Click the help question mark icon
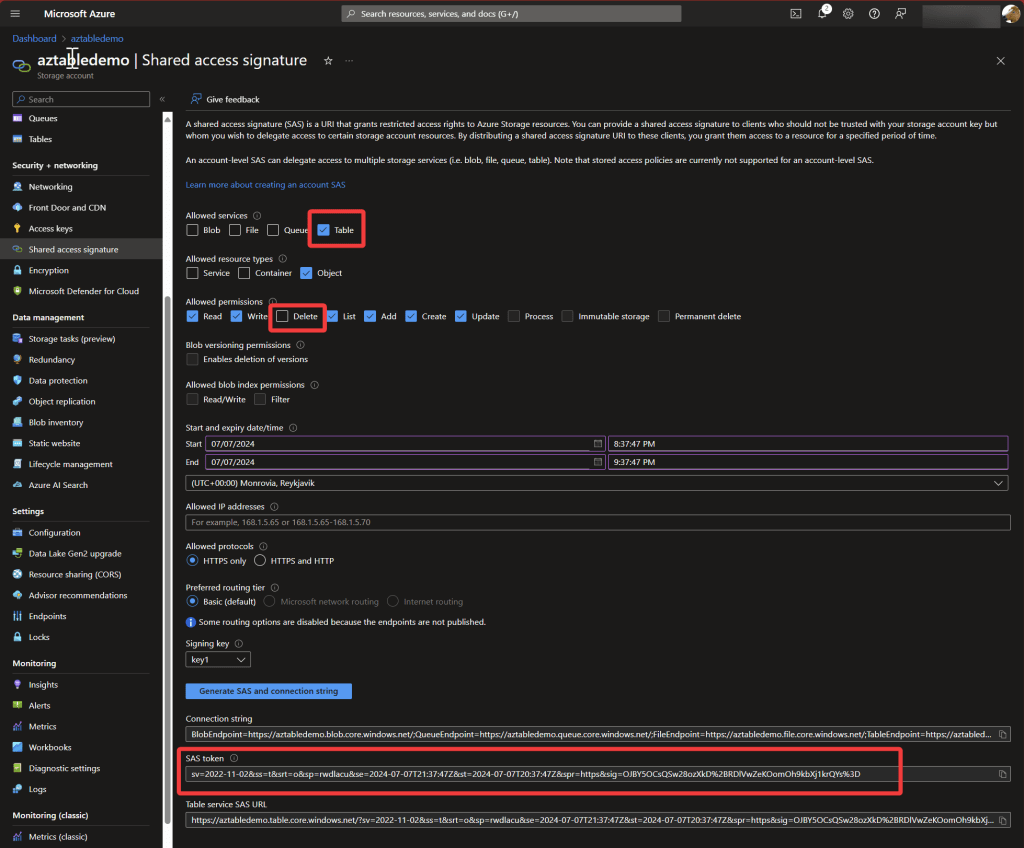1024x848 pixels. [x=875, y=14]
